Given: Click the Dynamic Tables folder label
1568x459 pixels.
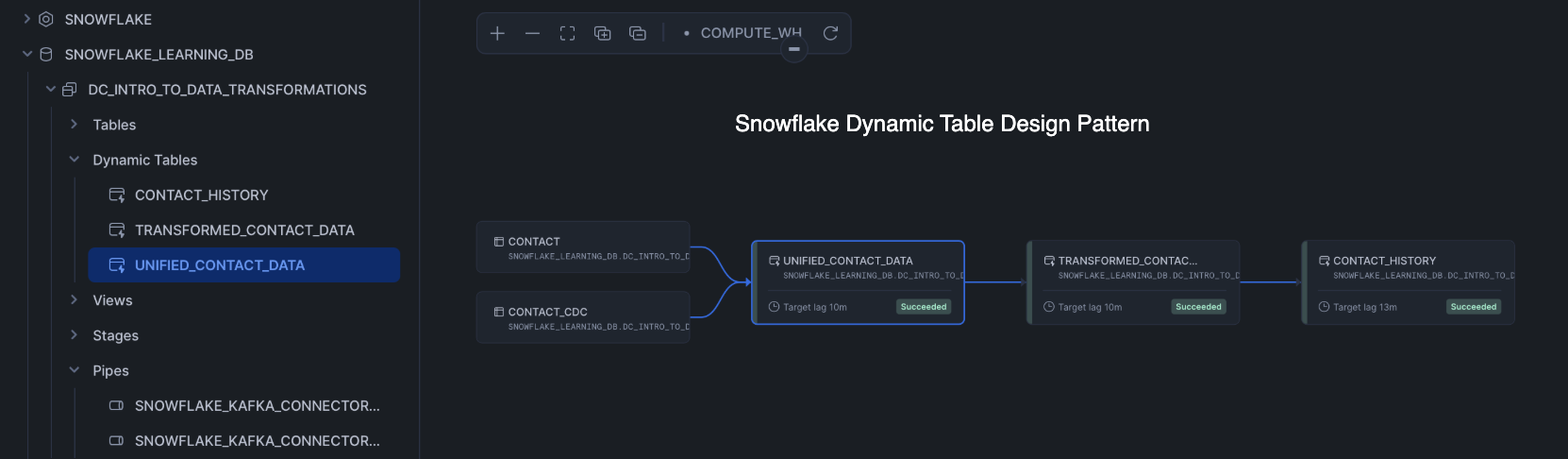Looking at the screenshot, I should [145, 160].
